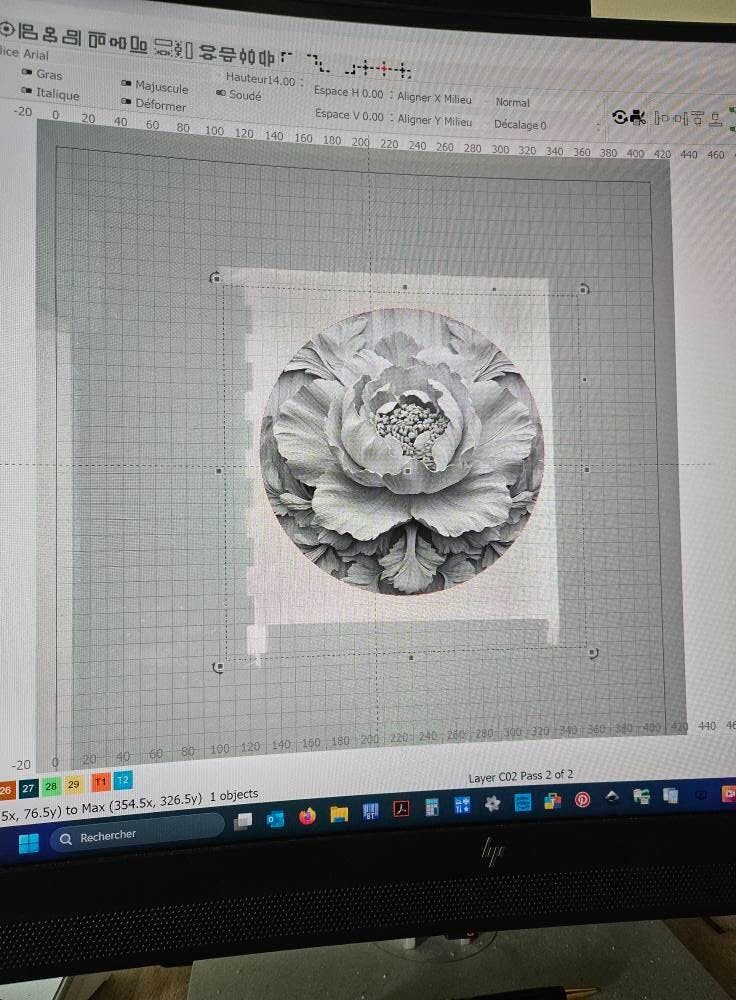Toggle the Gras bold switch
Screen dimensions: 736x1000
pos(27,72)
